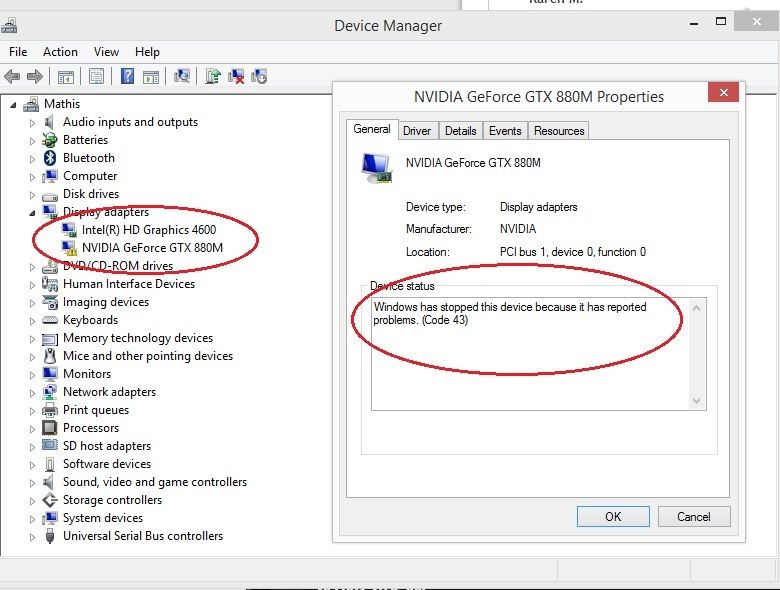Select the 'Storage controllers' tree label
This screenshot has height=590, width=780.
tap(112, 500)
